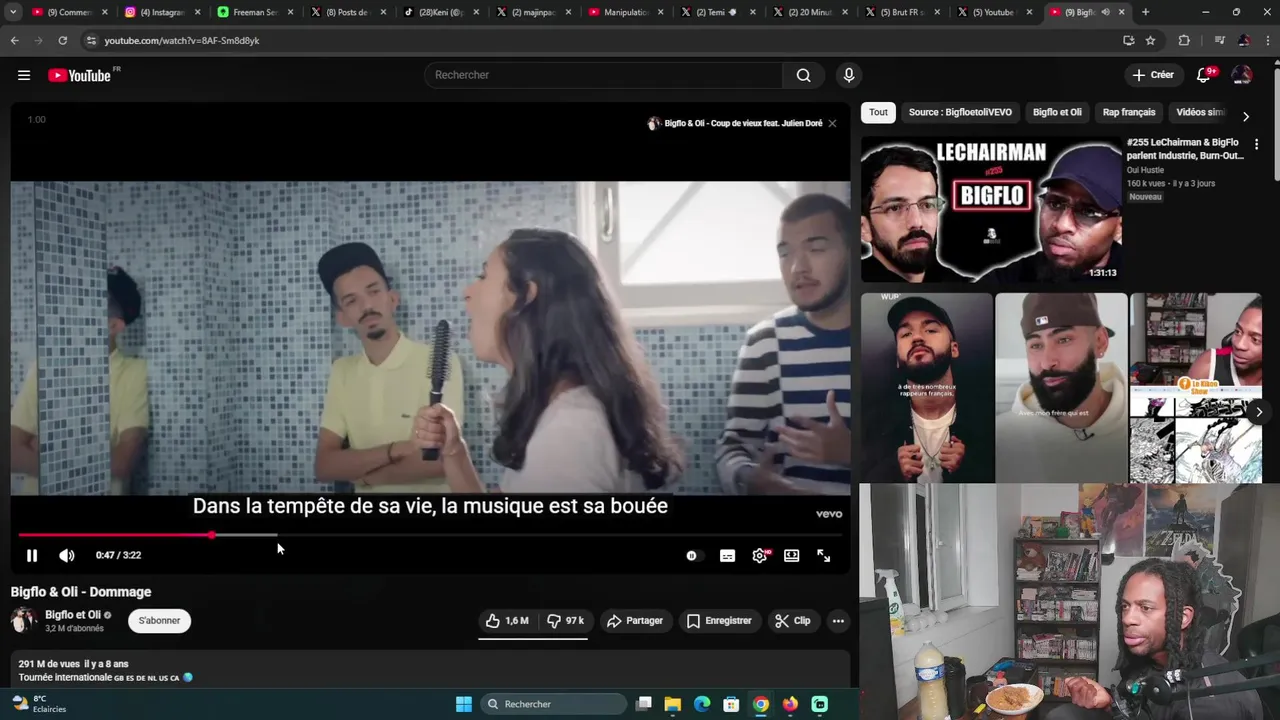Save video with Enregistrer button
The width and height of the screenshot is (1280, 720).
coord(719,621)
